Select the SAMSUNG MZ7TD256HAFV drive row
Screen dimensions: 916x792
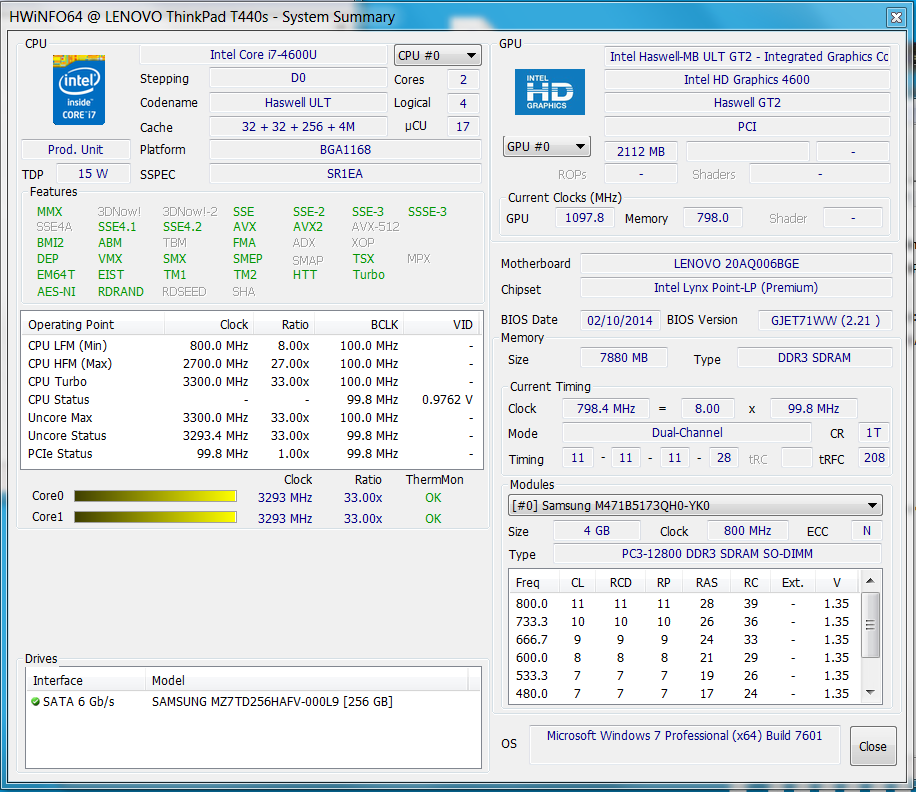coord(253,701)
